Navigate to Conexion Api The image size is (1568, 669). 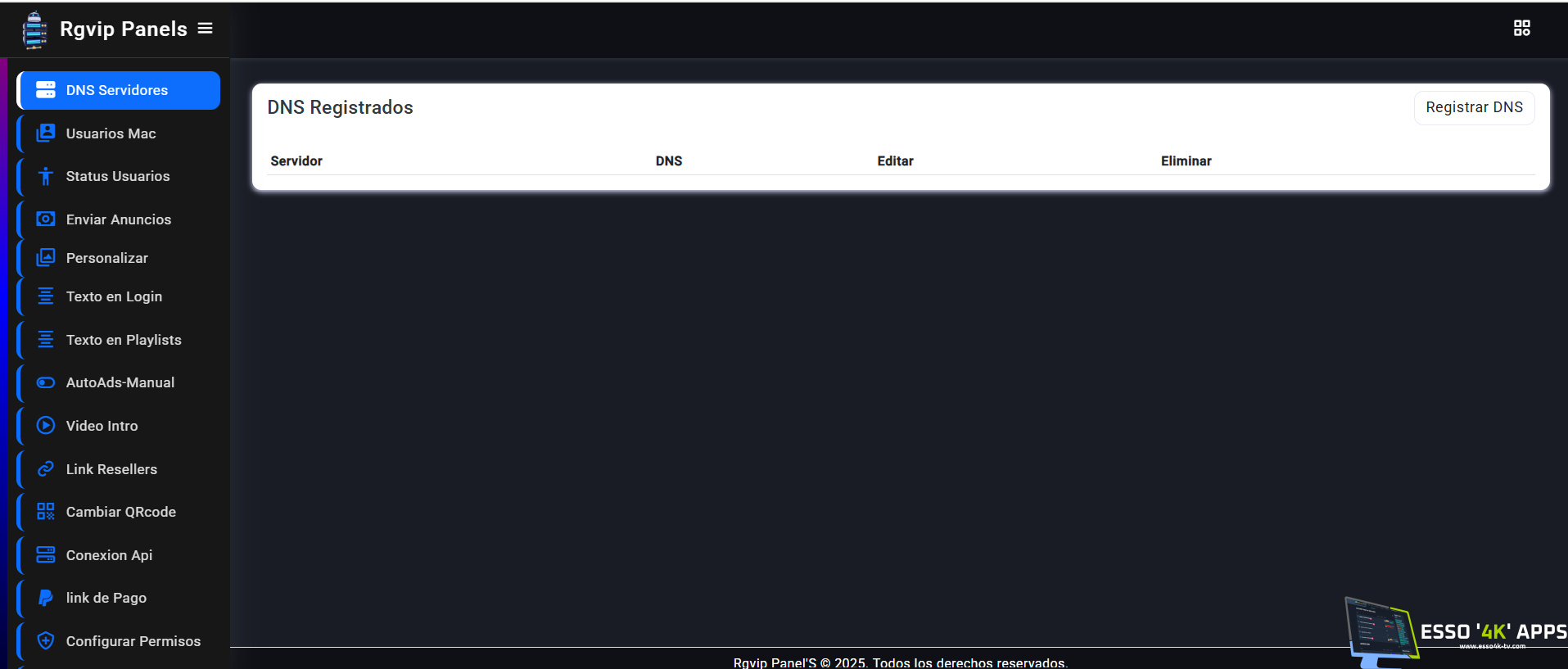109,555
